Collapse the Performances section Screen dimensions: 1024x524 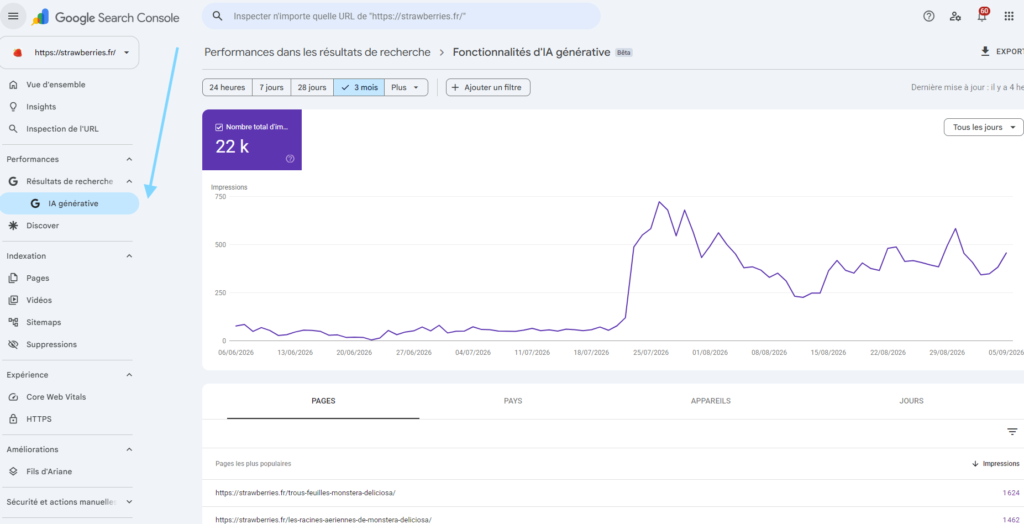point(129,159)
